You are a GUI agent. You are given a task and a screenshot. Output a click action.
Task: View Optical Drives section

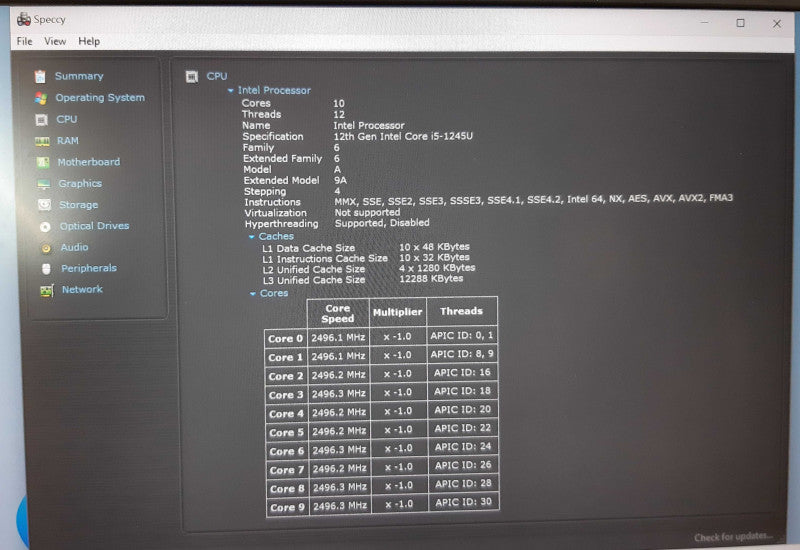coord(94,226)
